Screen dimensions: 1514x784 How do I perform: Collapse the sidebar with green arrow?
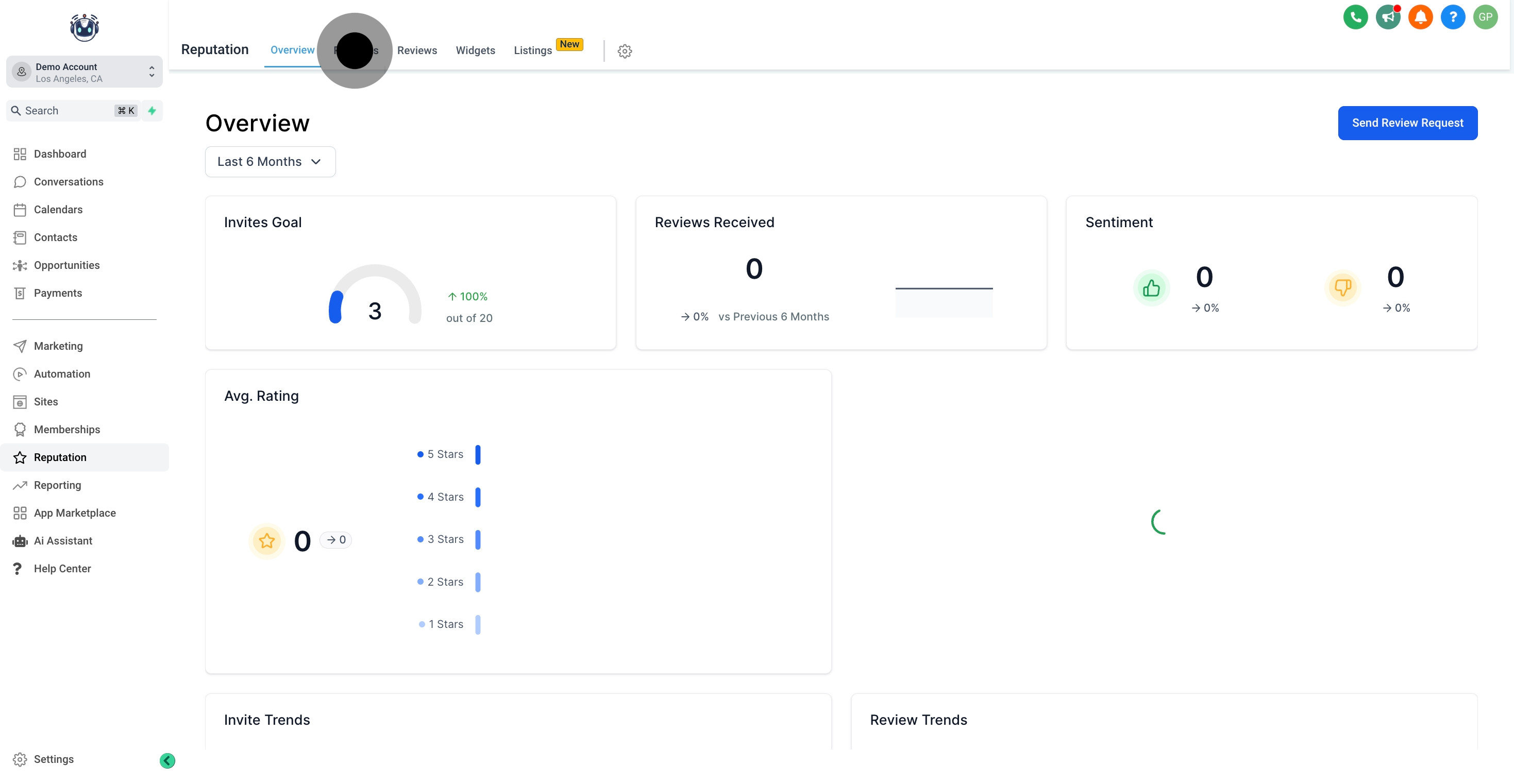pos(167,760)
